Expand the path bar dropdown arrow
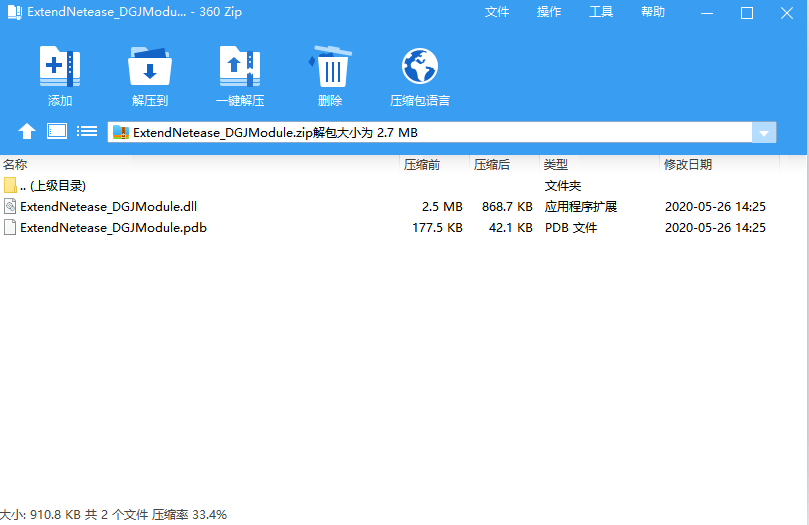This screenshot has width=809, height=525. click(764, 133)
